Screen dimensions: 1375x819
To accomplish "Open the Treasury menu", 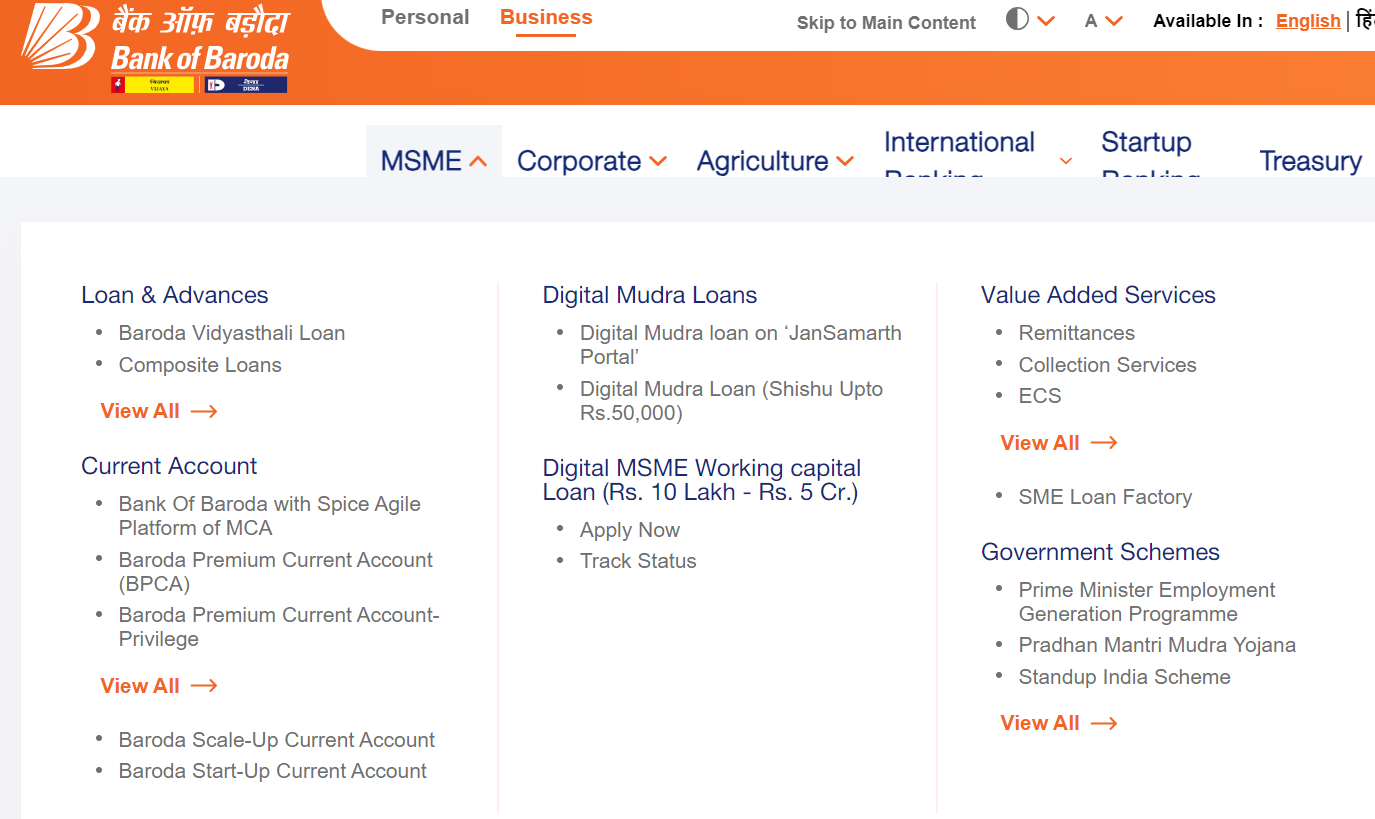I will [1310, 161].
